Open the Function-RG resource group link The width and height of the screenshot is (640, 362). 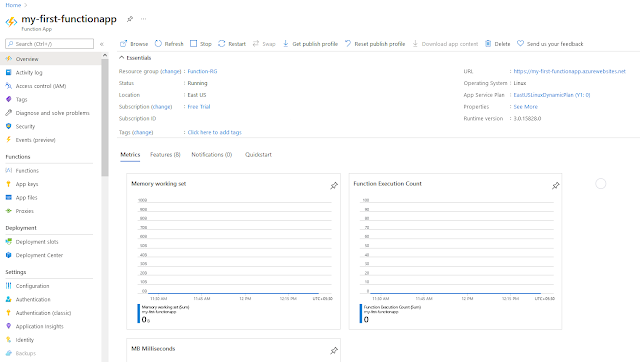click(x=202, y=71)
